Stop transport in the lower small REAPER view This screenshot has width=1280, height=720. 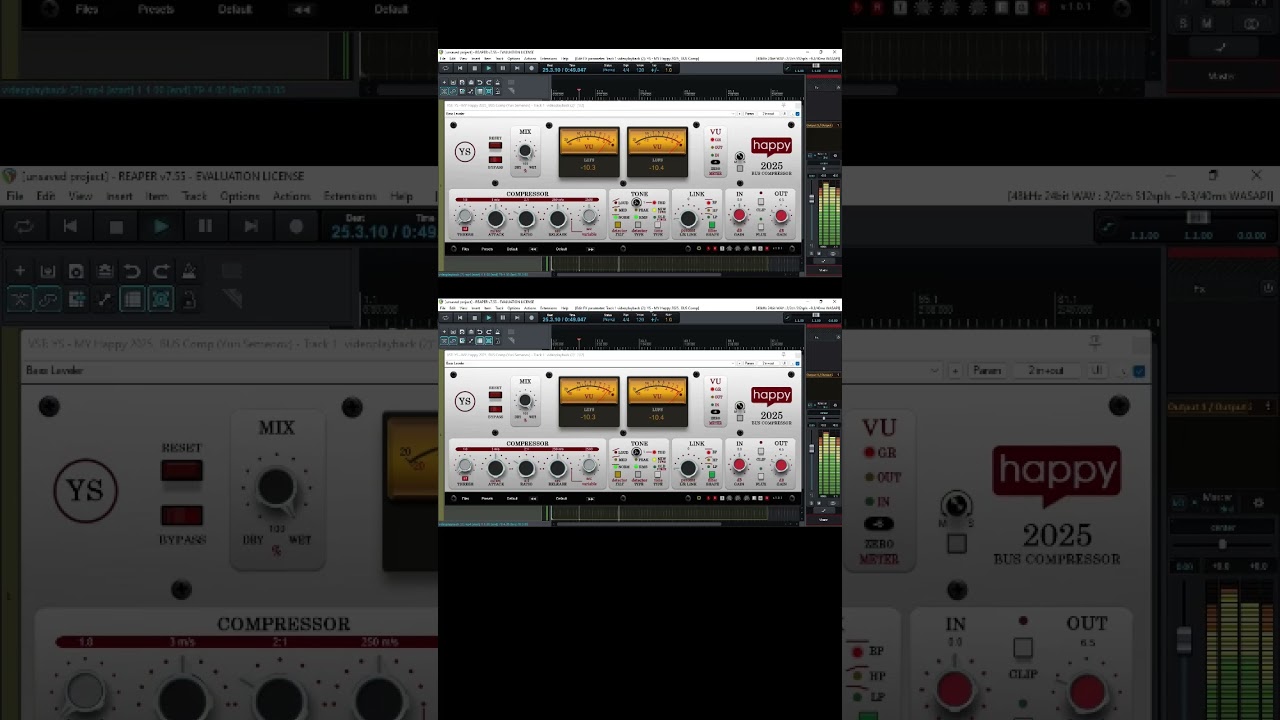coord(475,318)
